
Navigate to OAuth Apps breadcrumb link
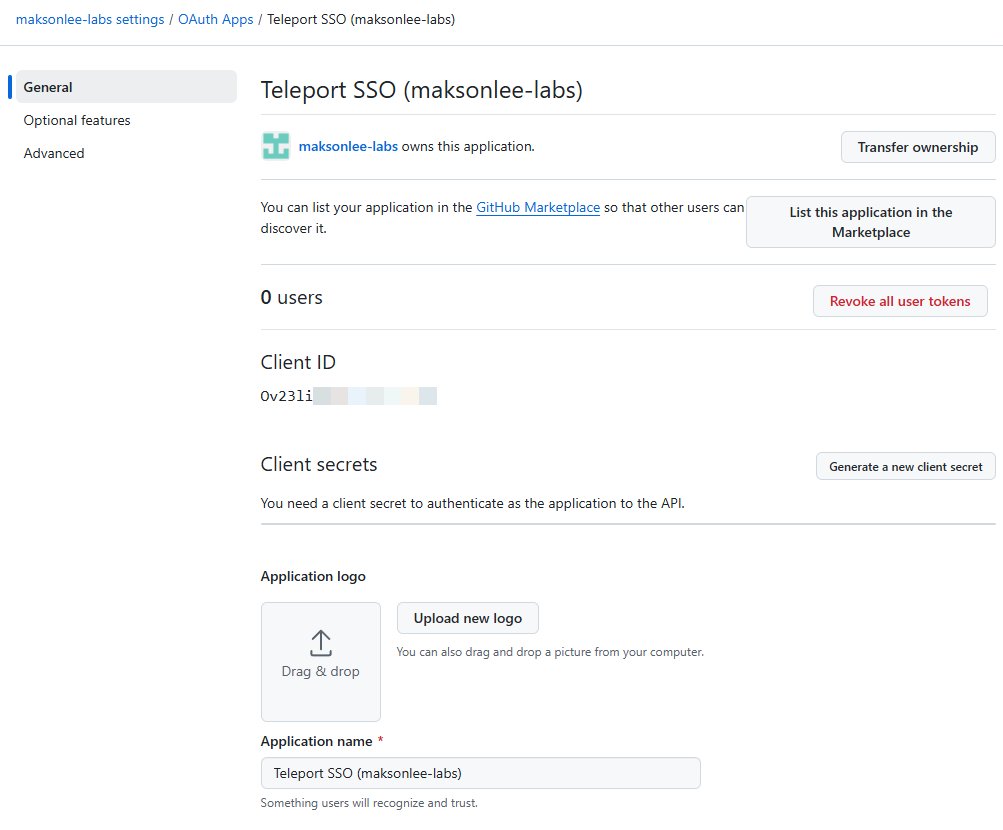(x=216, y=19)
